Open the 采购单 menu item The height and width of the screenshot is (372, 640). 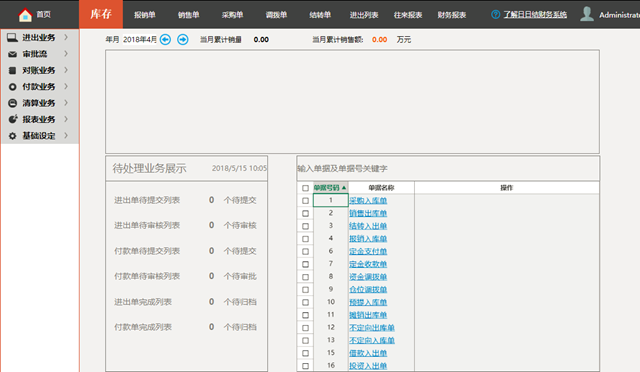click(233, 15)
